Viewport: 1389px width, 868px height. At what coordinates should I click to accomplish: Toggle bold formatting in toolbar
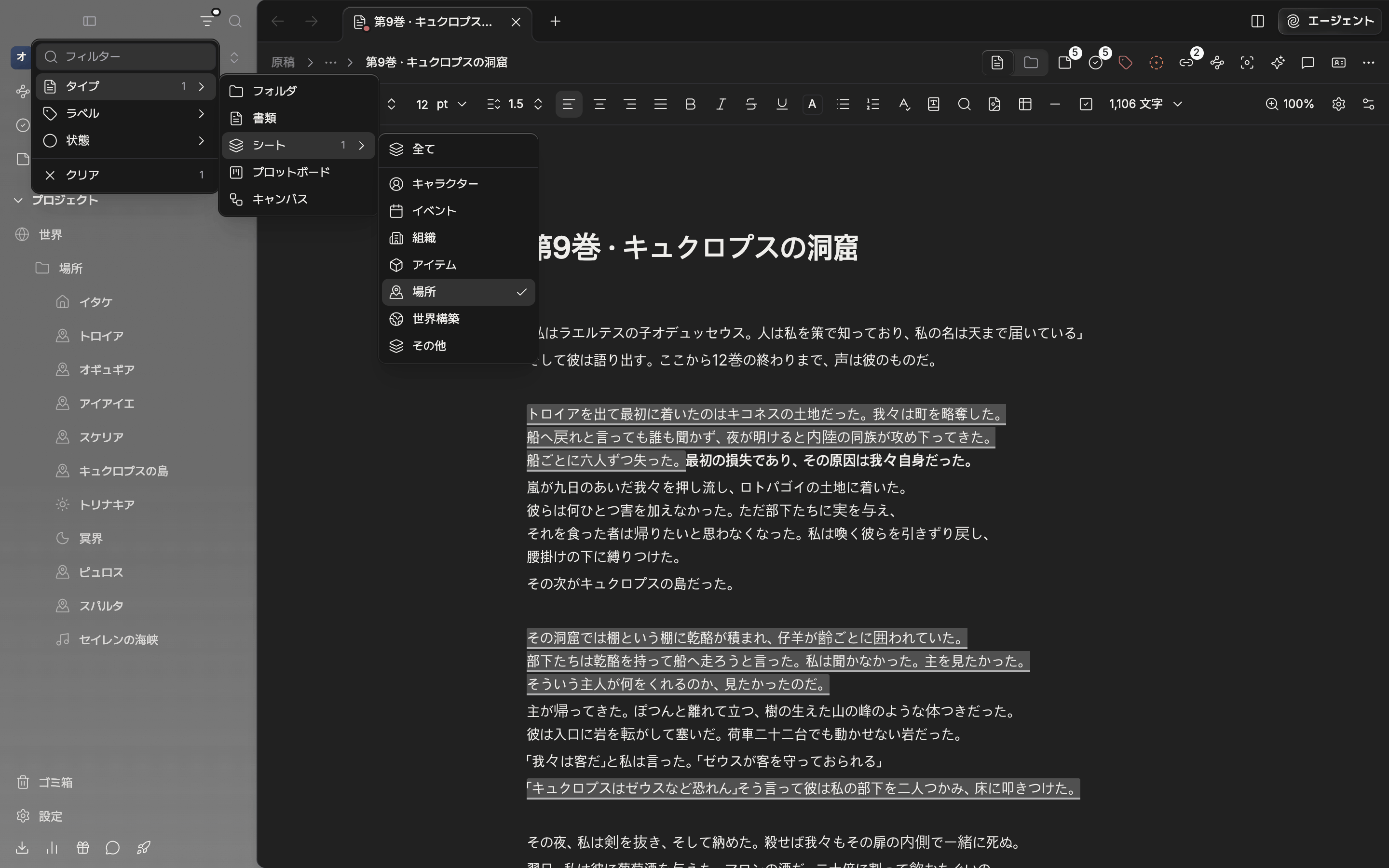click(691, 104)
